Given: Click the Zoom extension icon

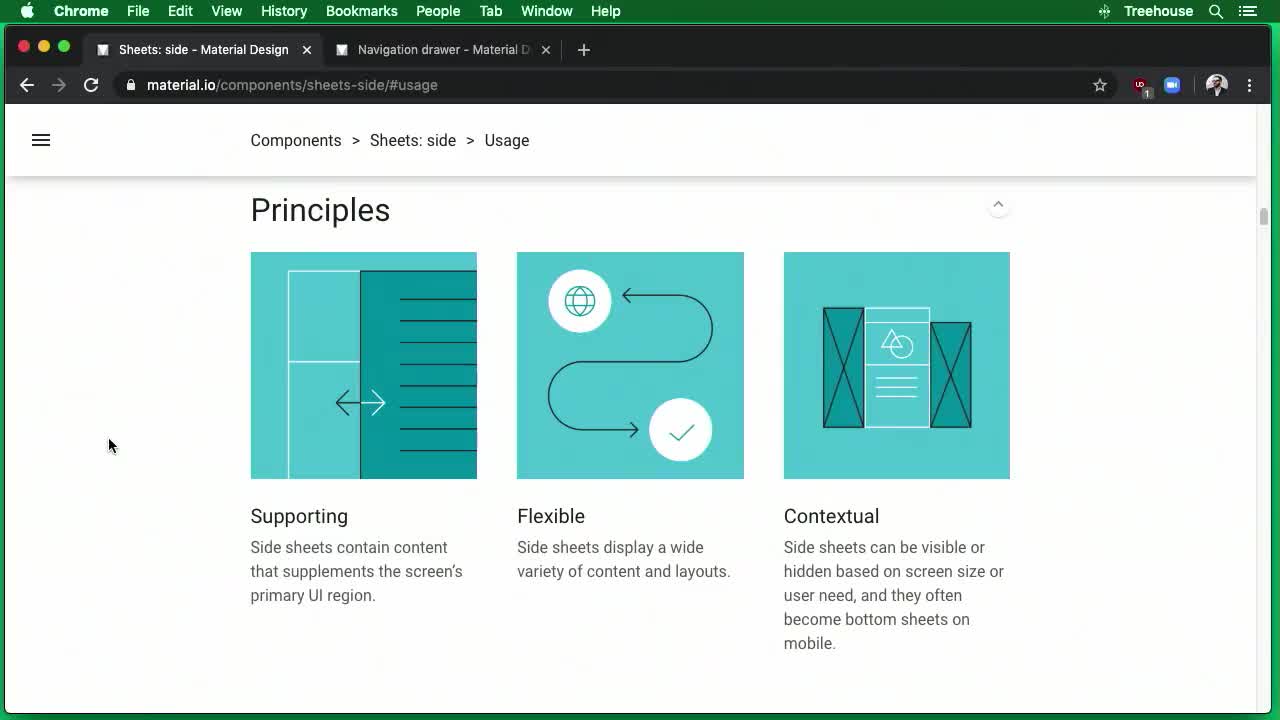Looking at the screenshot, I should click(1171, 85).
